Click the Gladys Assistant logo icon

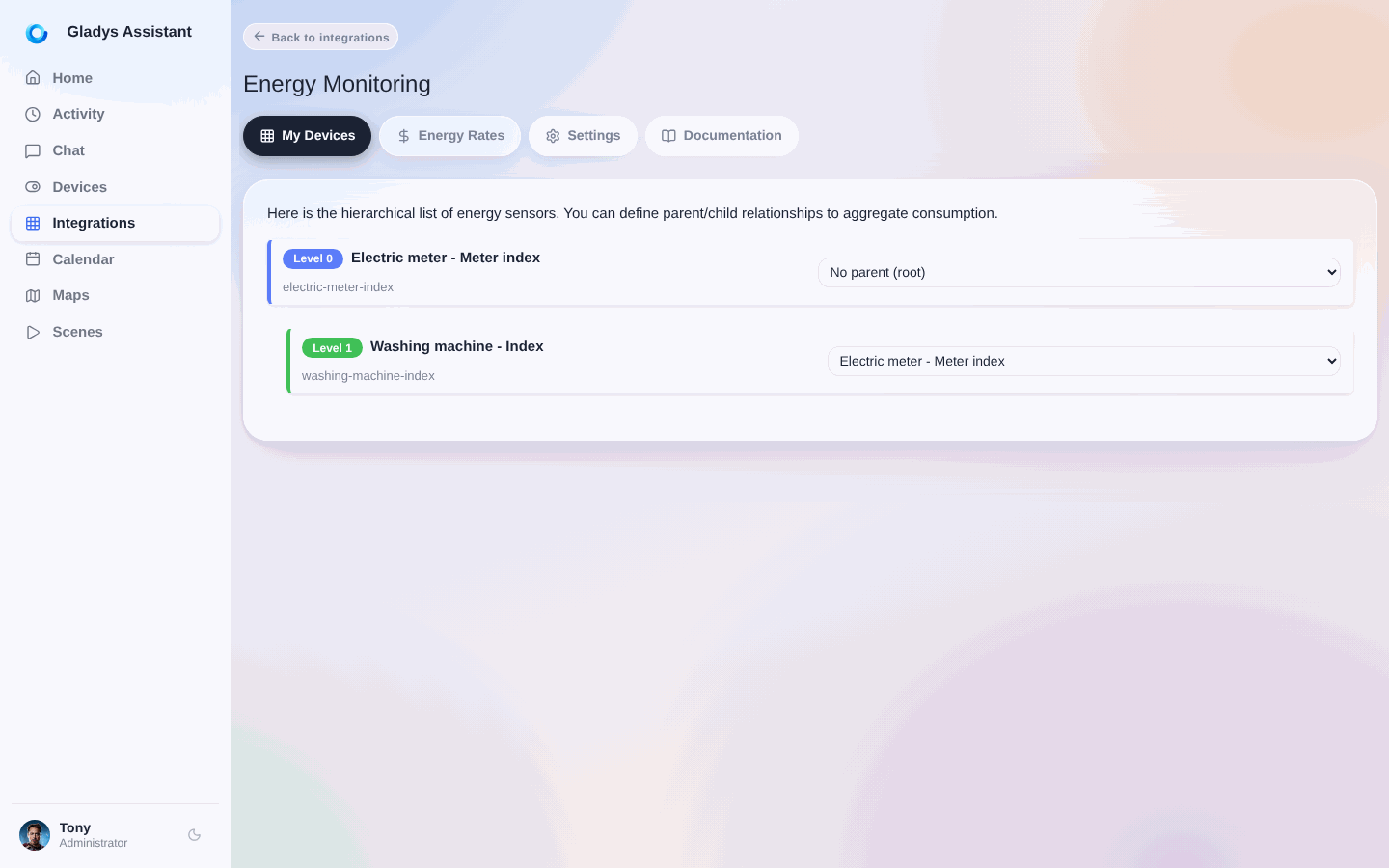tap(37, 34)
